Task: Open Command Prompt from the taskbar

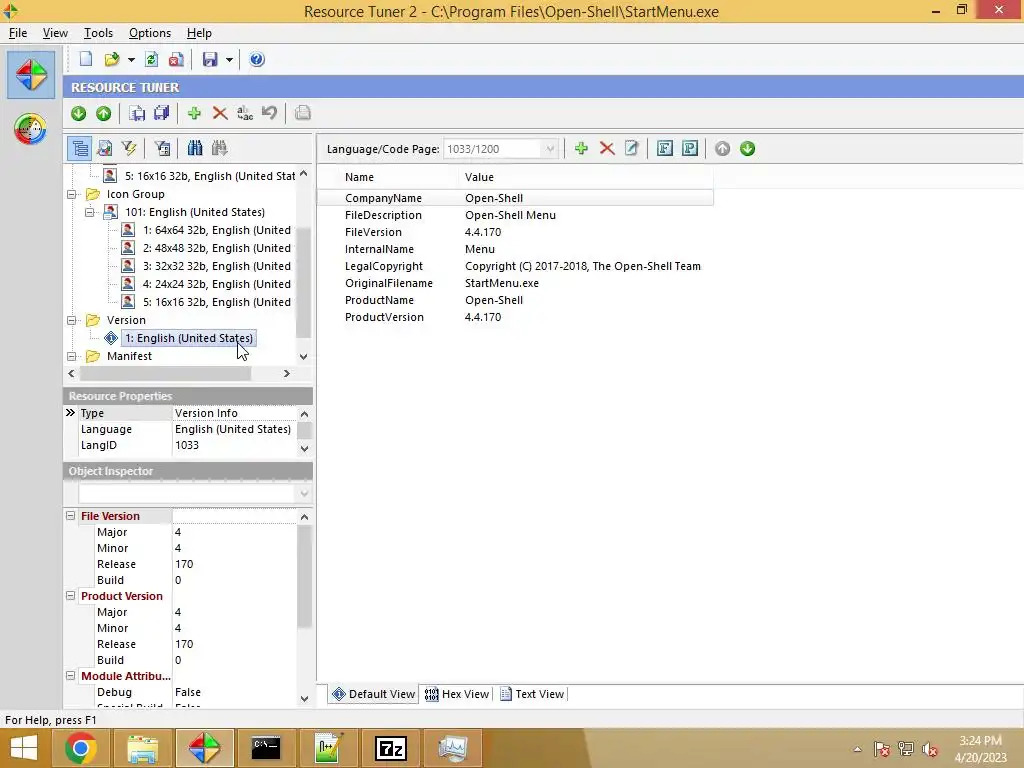Action: click(266, 748)
